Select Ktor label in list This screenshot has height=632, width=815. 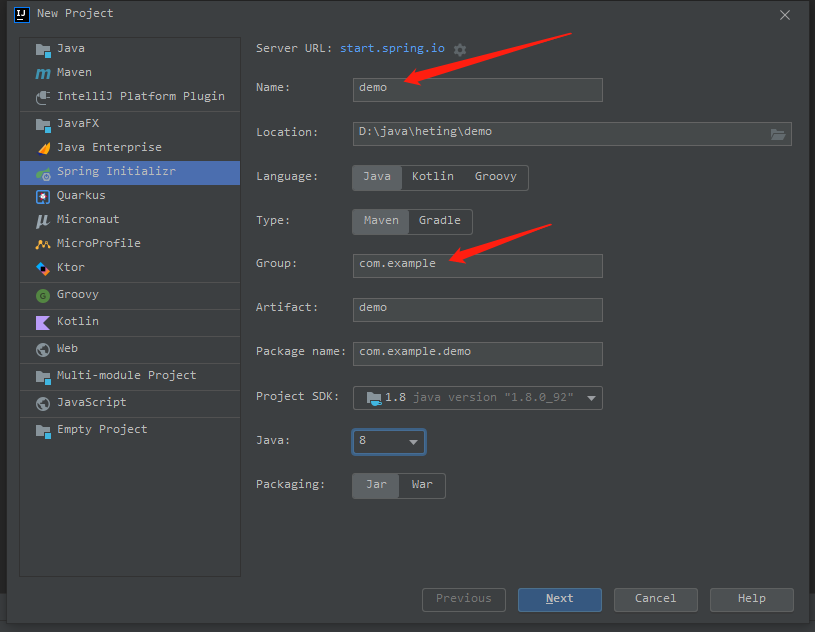(71, 267)
